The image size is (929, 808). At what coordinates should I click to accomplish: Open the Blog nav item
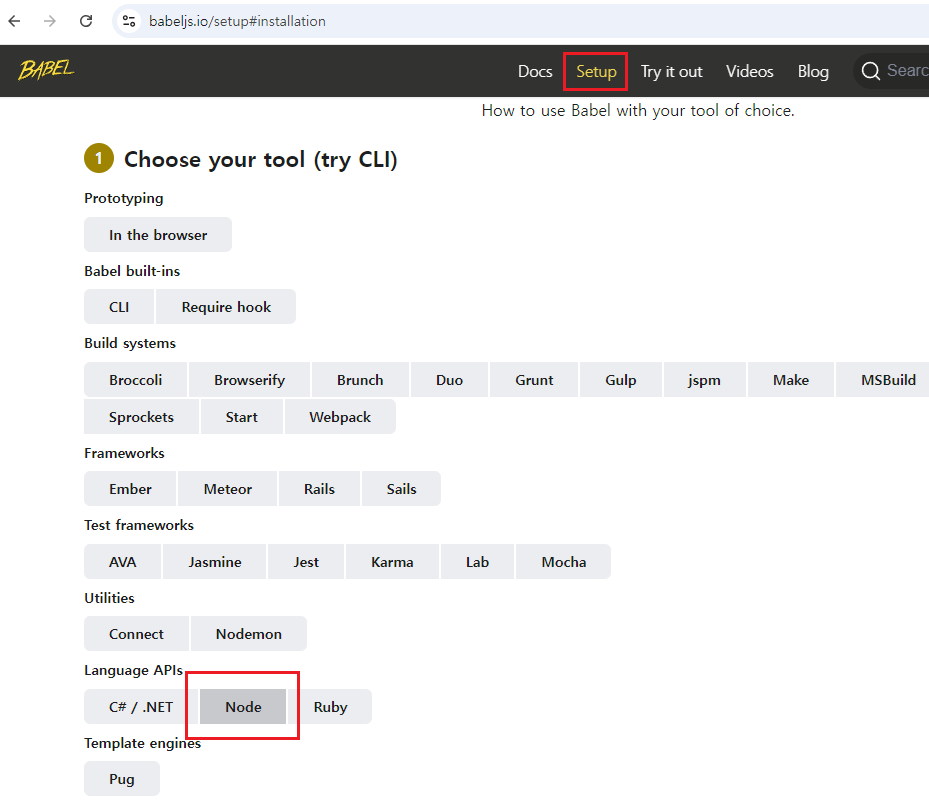pyautogui.click(x=813, y=72)
